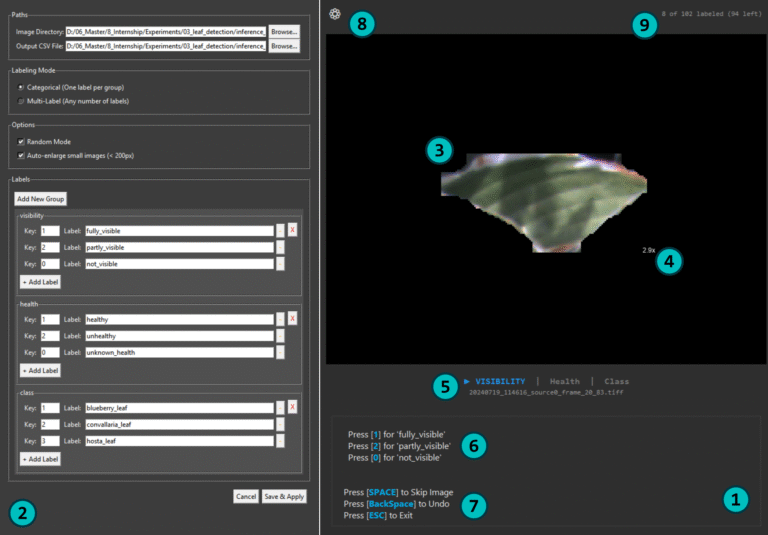Remove the partly_visible label row

click(x=280, y=247)
